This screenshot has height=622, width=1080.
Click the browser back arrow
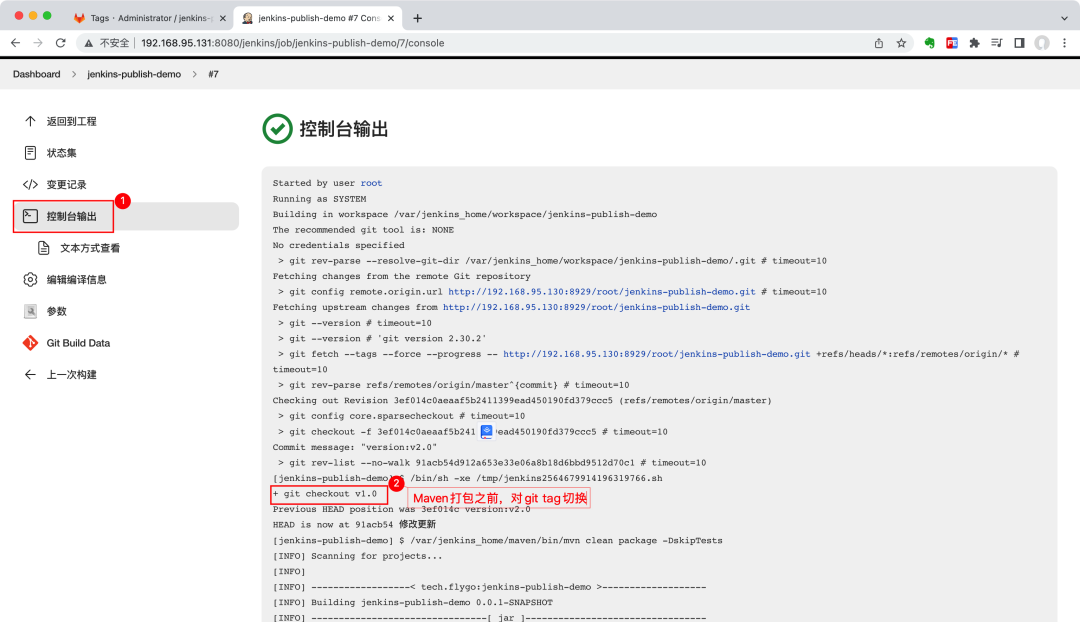pos(15,43)
